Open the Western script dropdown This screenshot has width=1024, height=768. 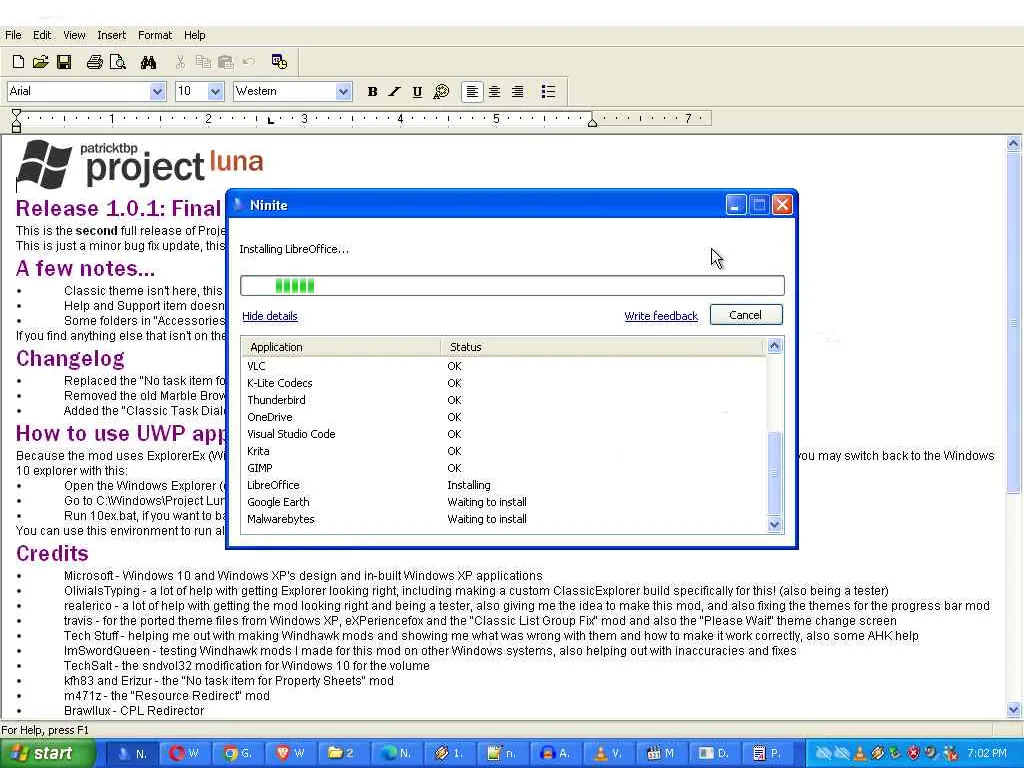tap(344, 91)
